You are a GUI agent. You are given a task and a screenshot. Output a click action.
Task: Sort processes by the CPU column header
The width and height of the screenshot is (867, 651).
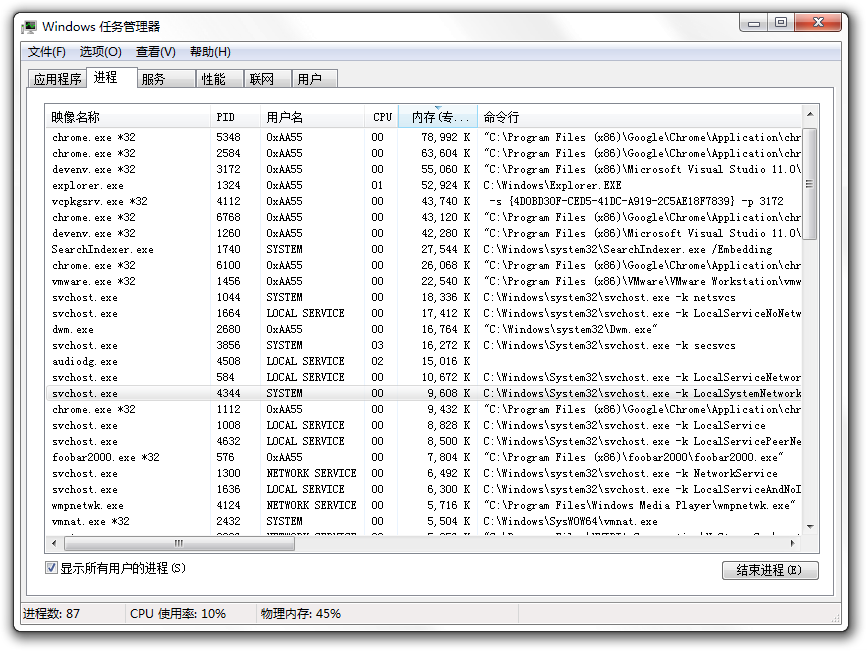pyautogui.click(x=381, y=117)
